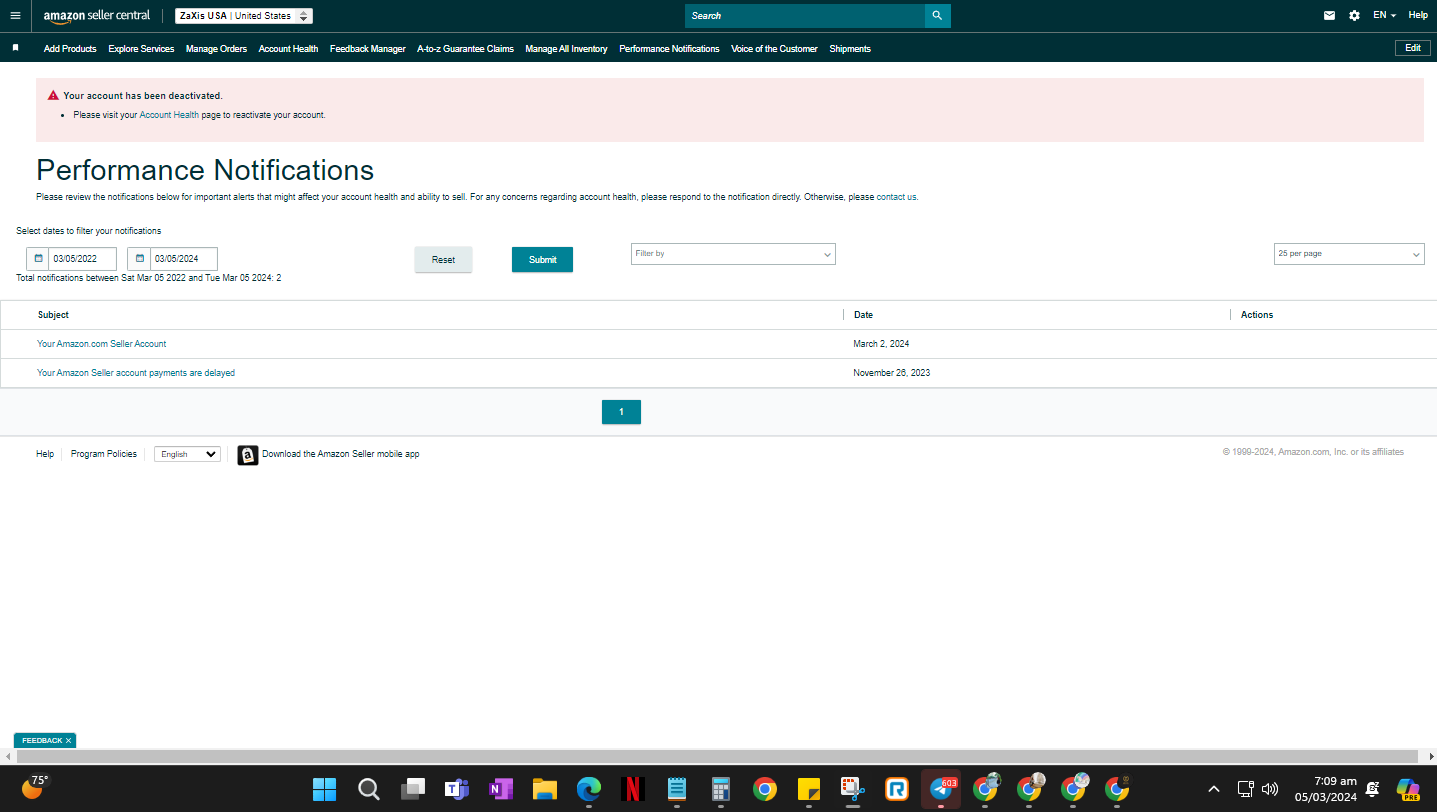
Task: Click into the top Search field
Action: pos(805,16)
